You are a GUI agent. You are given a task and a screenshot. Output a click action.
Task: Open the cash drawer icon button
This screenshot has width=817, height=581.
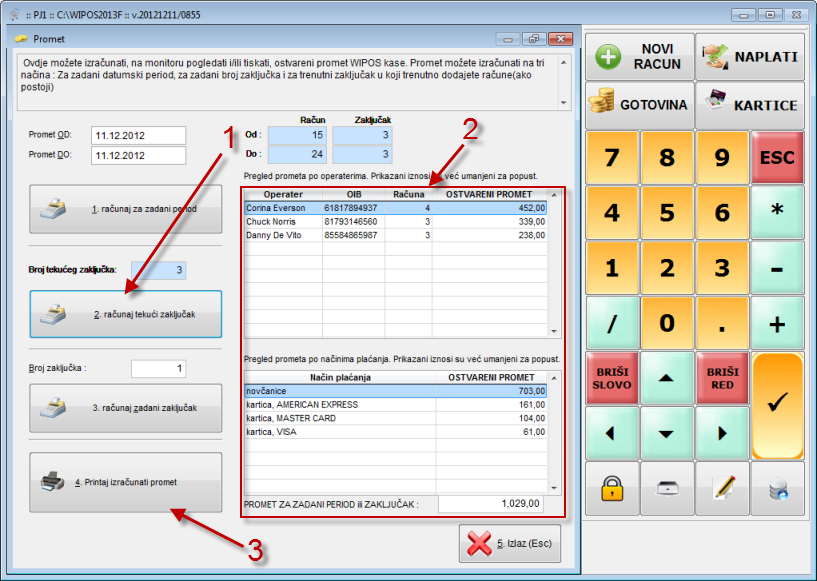point(667,489)
